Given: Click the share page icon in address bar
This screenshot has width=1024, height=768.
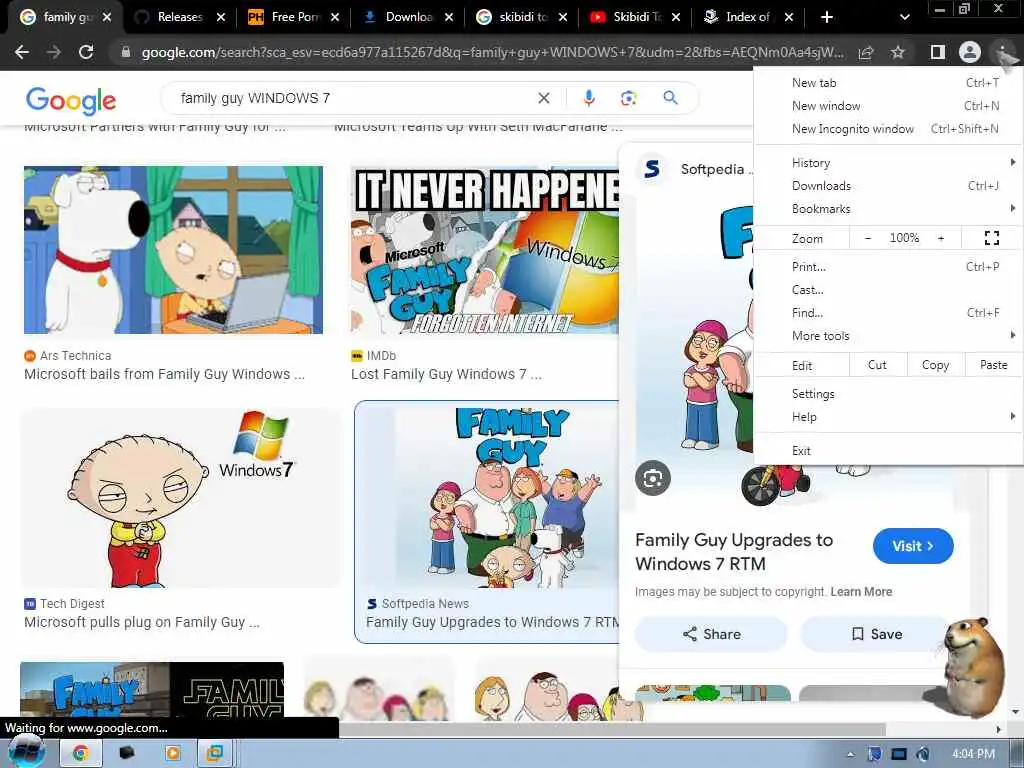Looking at the screenshot, I should 866,52.
